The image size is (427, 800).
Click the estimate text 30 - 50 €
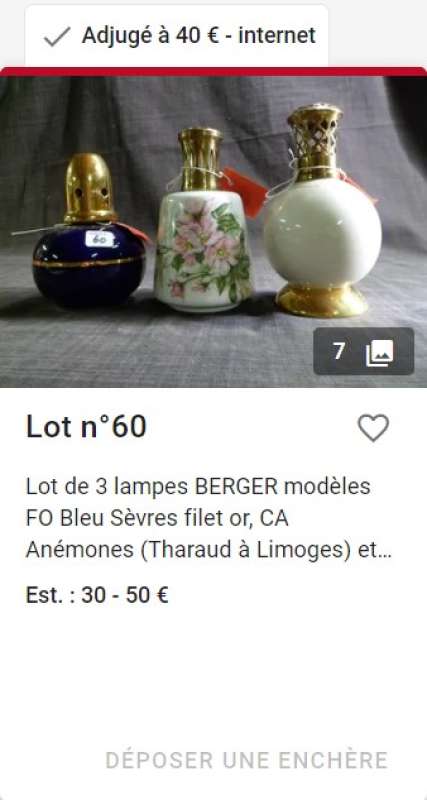tap(125, 595)
